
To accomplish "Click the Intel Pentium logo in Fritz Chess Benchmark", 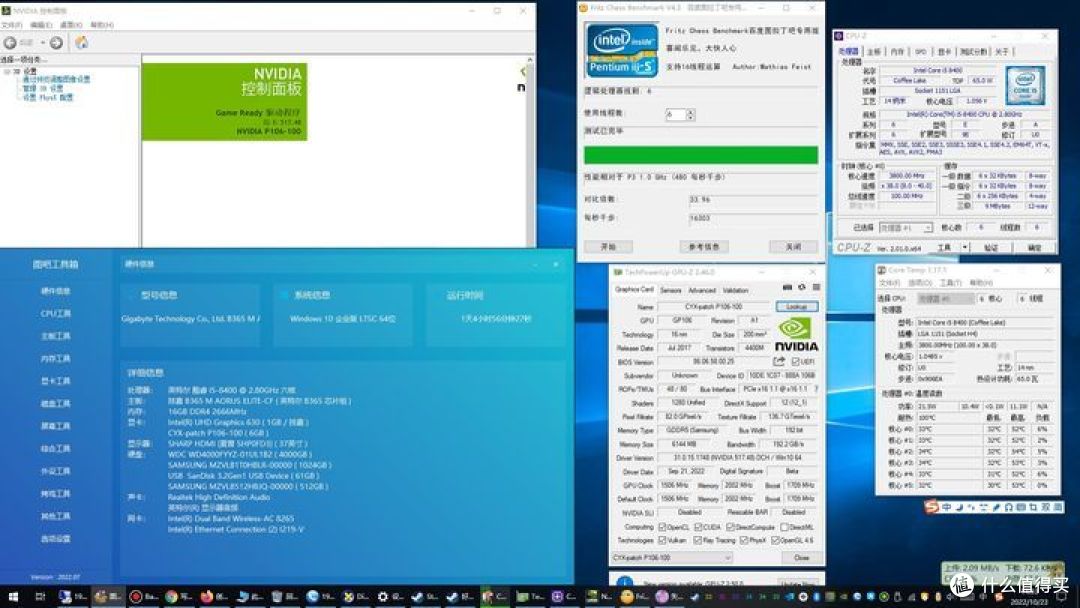I will 622,50.
